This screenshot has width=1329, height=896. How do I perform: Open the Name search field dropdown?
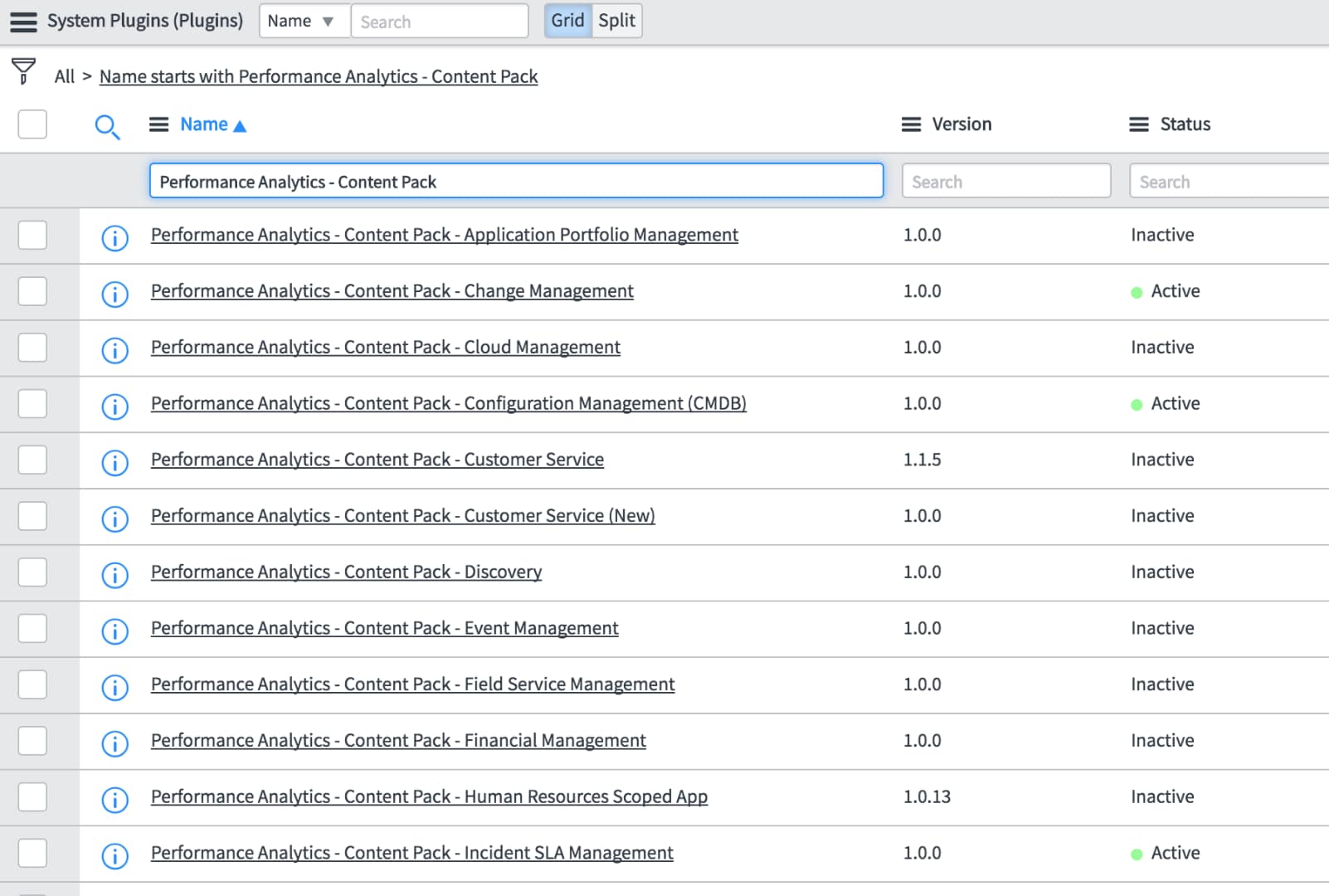coord(304,21)
